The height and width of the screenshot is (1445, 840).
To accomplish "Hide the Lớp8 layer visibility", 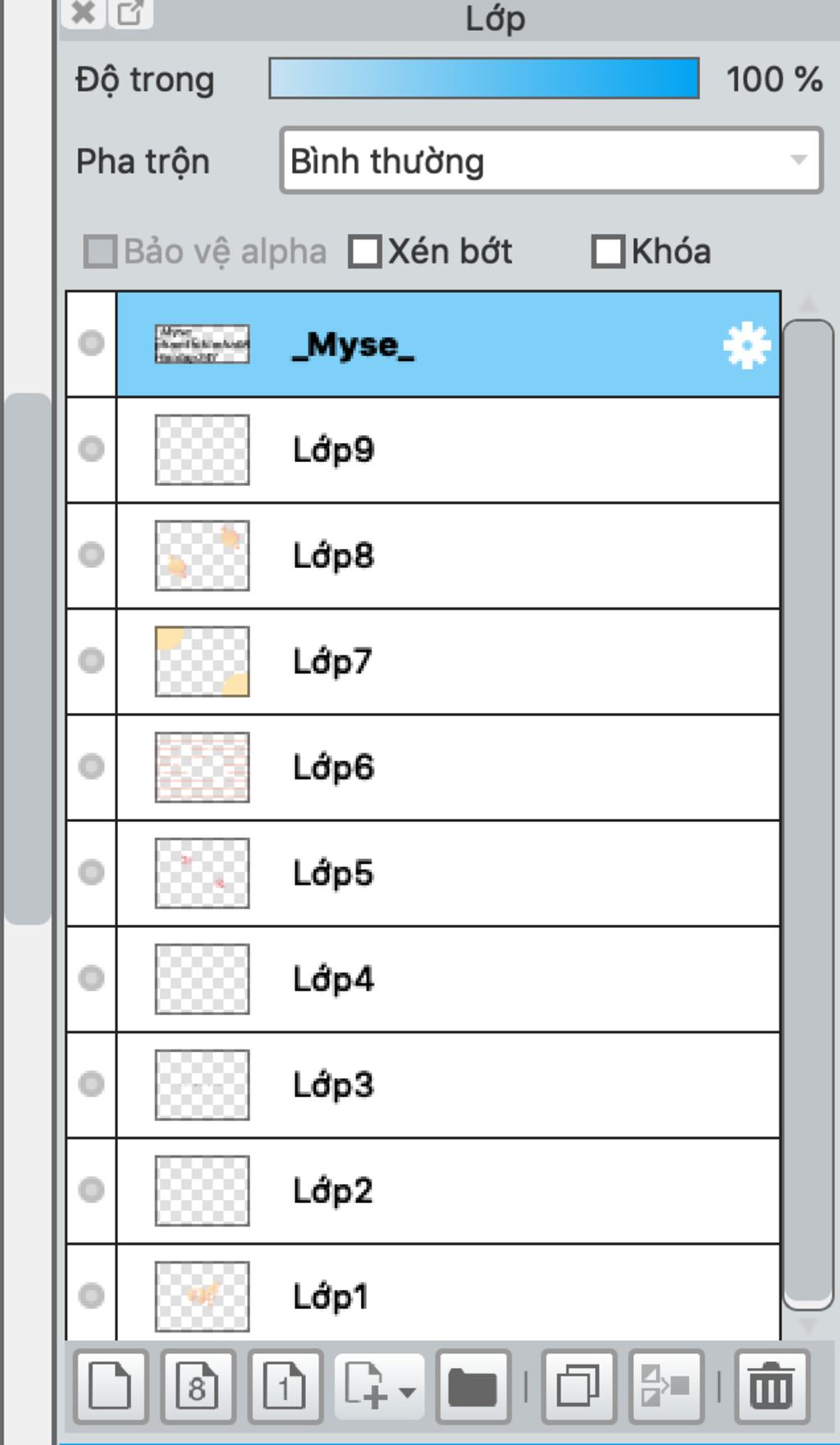I will (x=91, y=556).
